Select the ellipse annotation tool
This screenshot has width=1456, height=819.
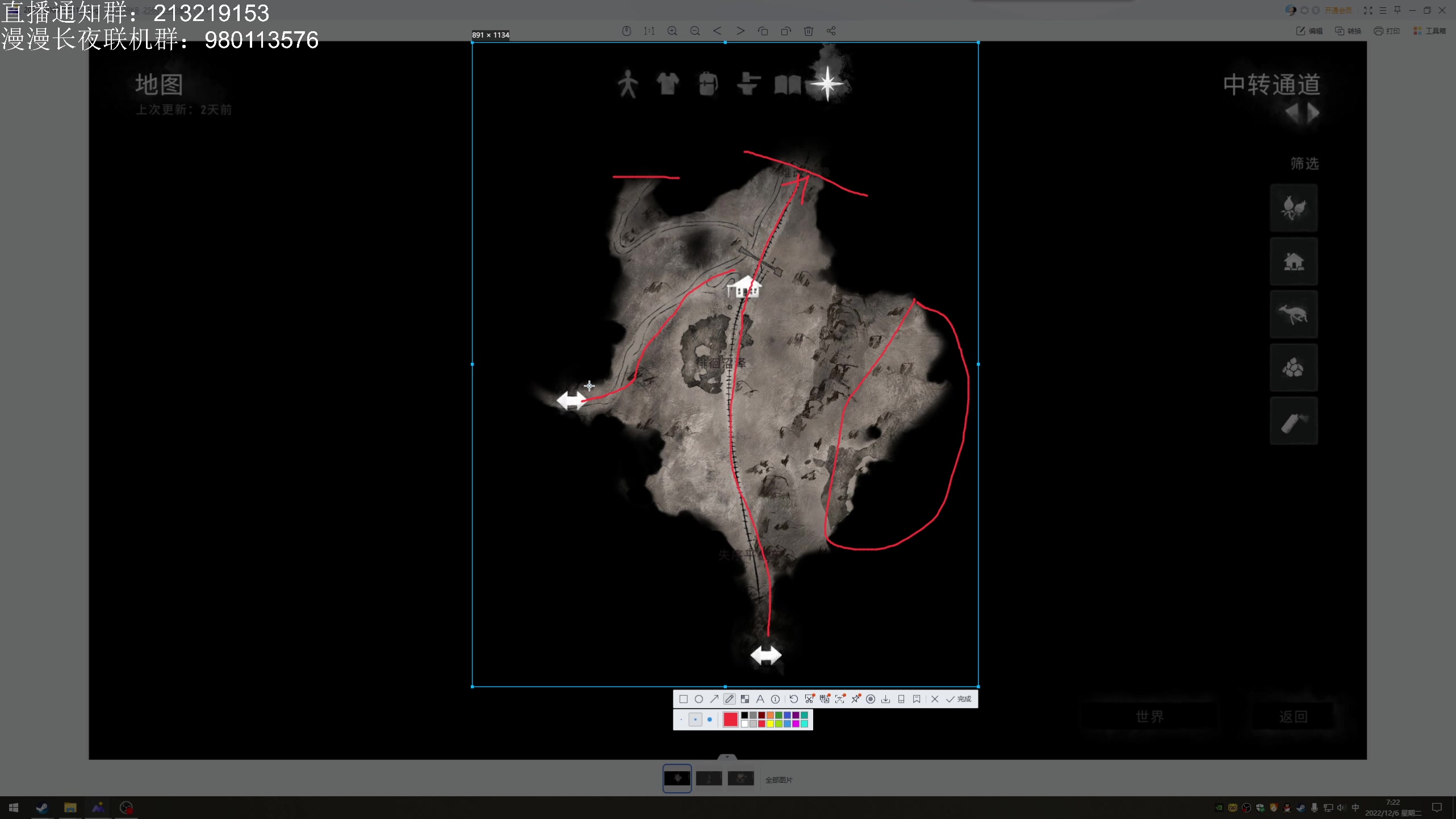tap(699, 699)
